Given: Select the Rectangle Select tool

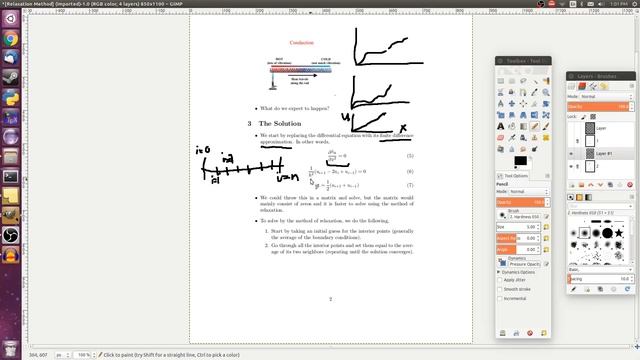Looking at the screenshot, I should pos(500,81).
